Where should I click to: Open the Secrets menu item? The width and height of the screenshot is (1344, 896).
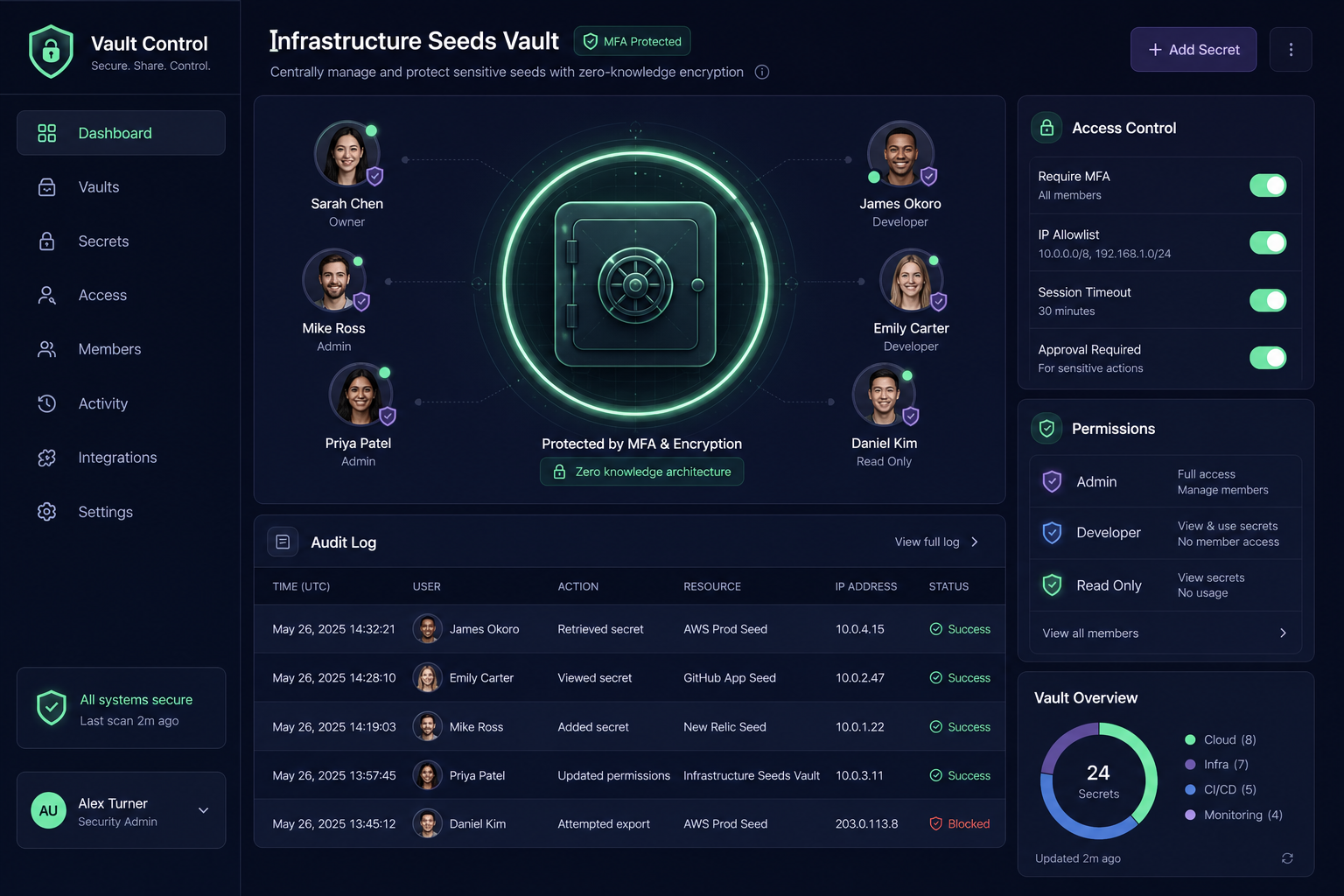121,241
